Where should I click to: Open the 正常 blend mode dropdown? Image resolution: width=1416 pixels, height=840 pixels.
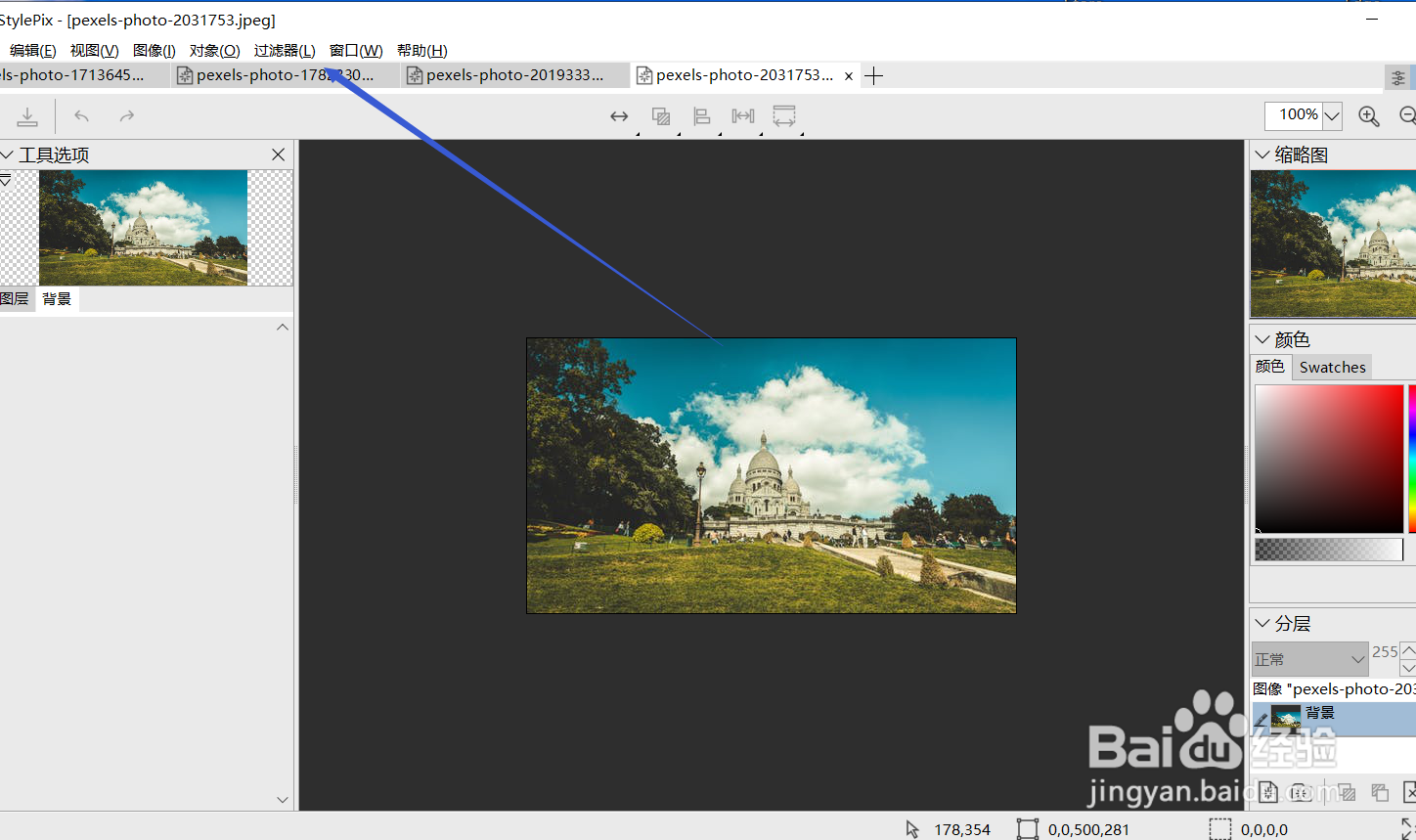pyautogui.click(x=1310, y=659)
